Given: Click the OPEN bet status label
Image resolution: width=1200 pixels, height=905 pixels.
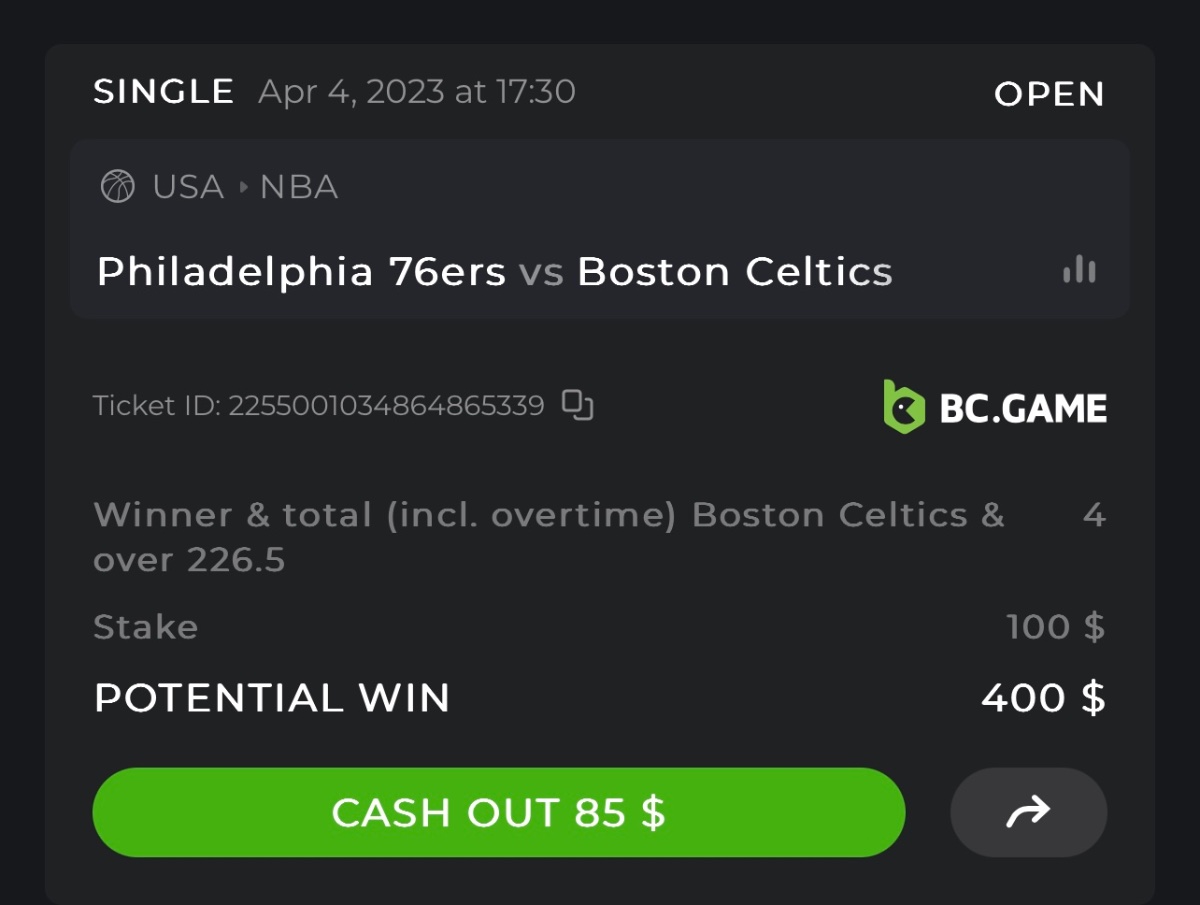Looking at the screenshot, I should point(1049,94).
